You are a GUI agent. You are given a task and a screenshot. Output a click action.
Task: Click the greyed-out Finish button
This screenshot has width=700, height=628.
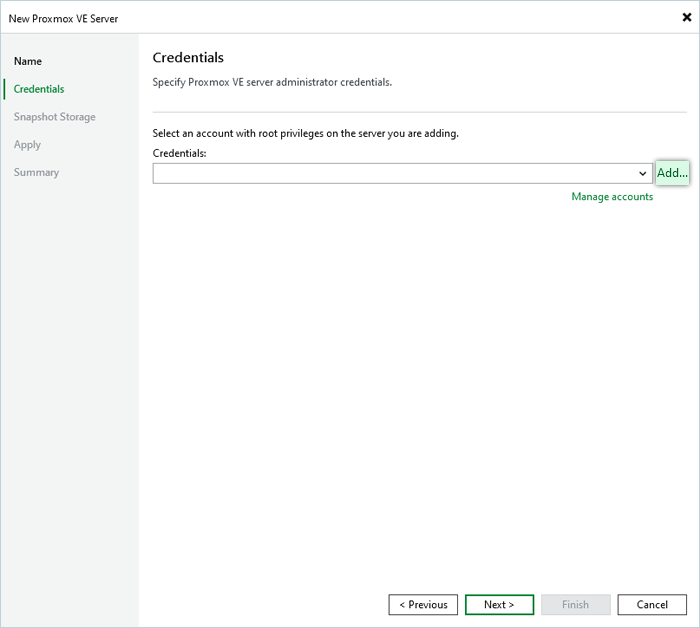[x=575, y=605]
